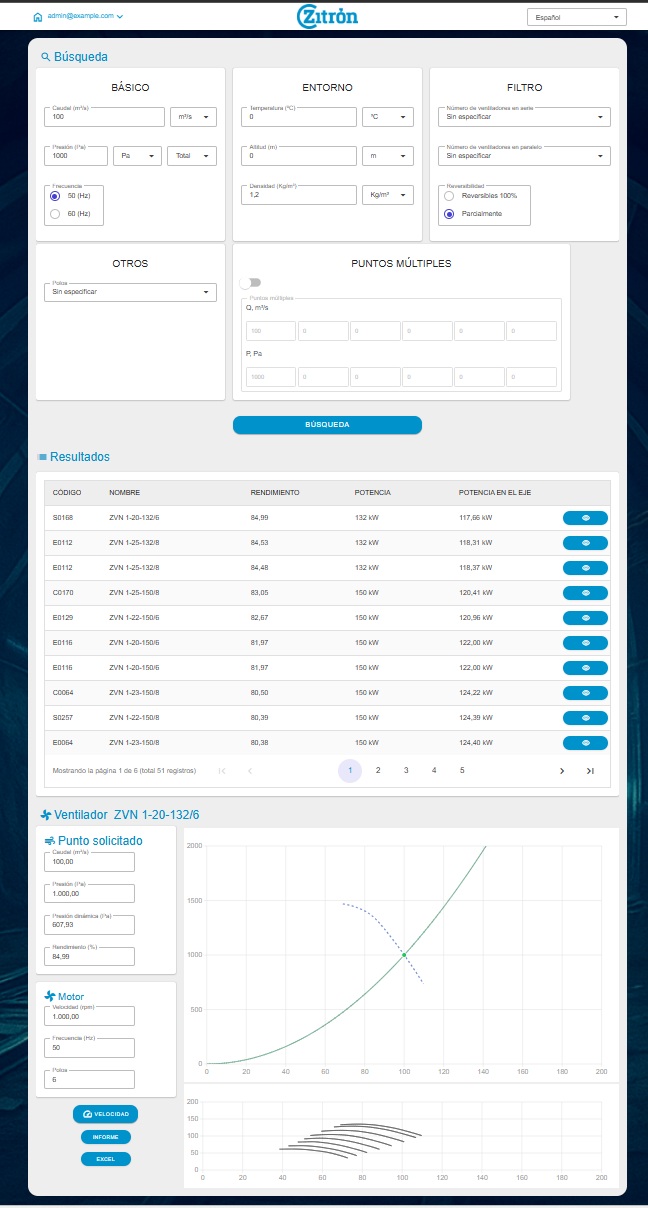Click the Velocidad (rpm) field in Motor

point(89,1016)
